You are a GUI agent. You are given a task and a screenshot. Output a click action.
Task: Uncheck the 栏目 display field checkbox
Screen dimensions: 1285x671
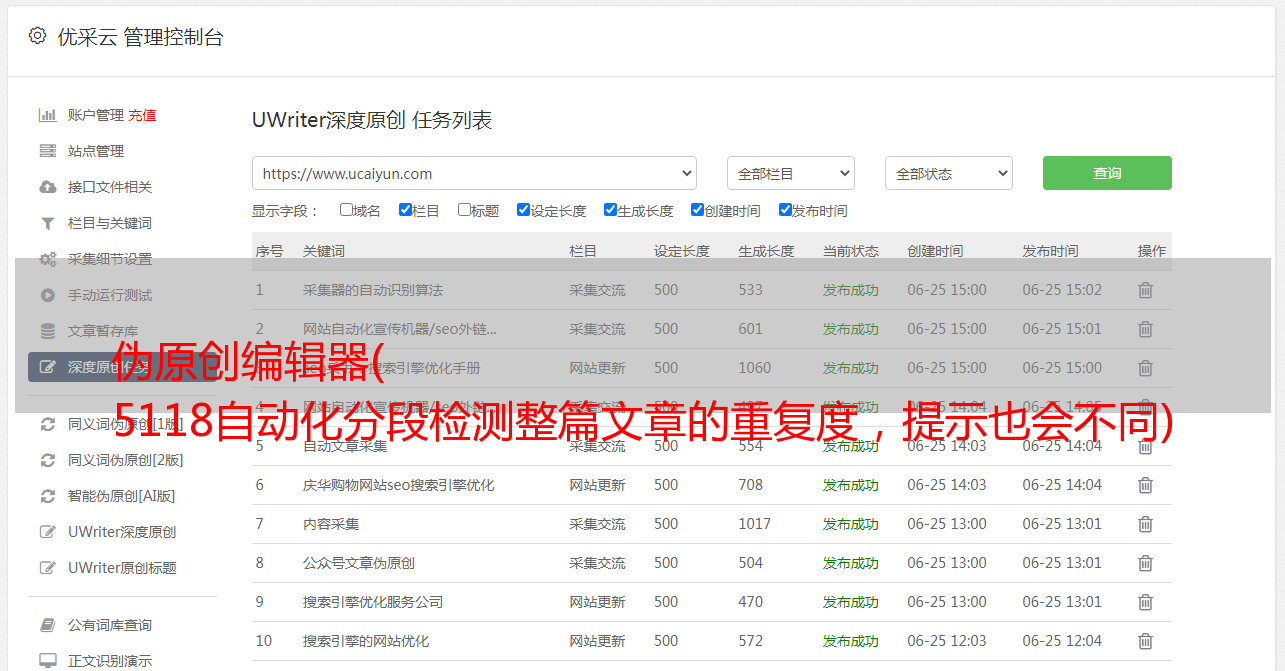coord(405,210)
